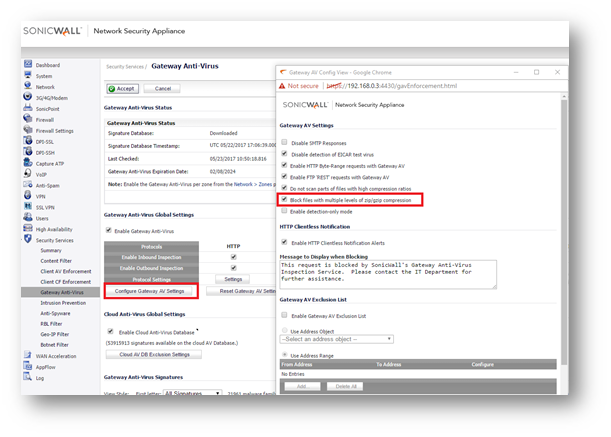Click Cloud AV DB Exclusion Settings button
Viewport: 611px width, 437px height.
pos(154,355)
